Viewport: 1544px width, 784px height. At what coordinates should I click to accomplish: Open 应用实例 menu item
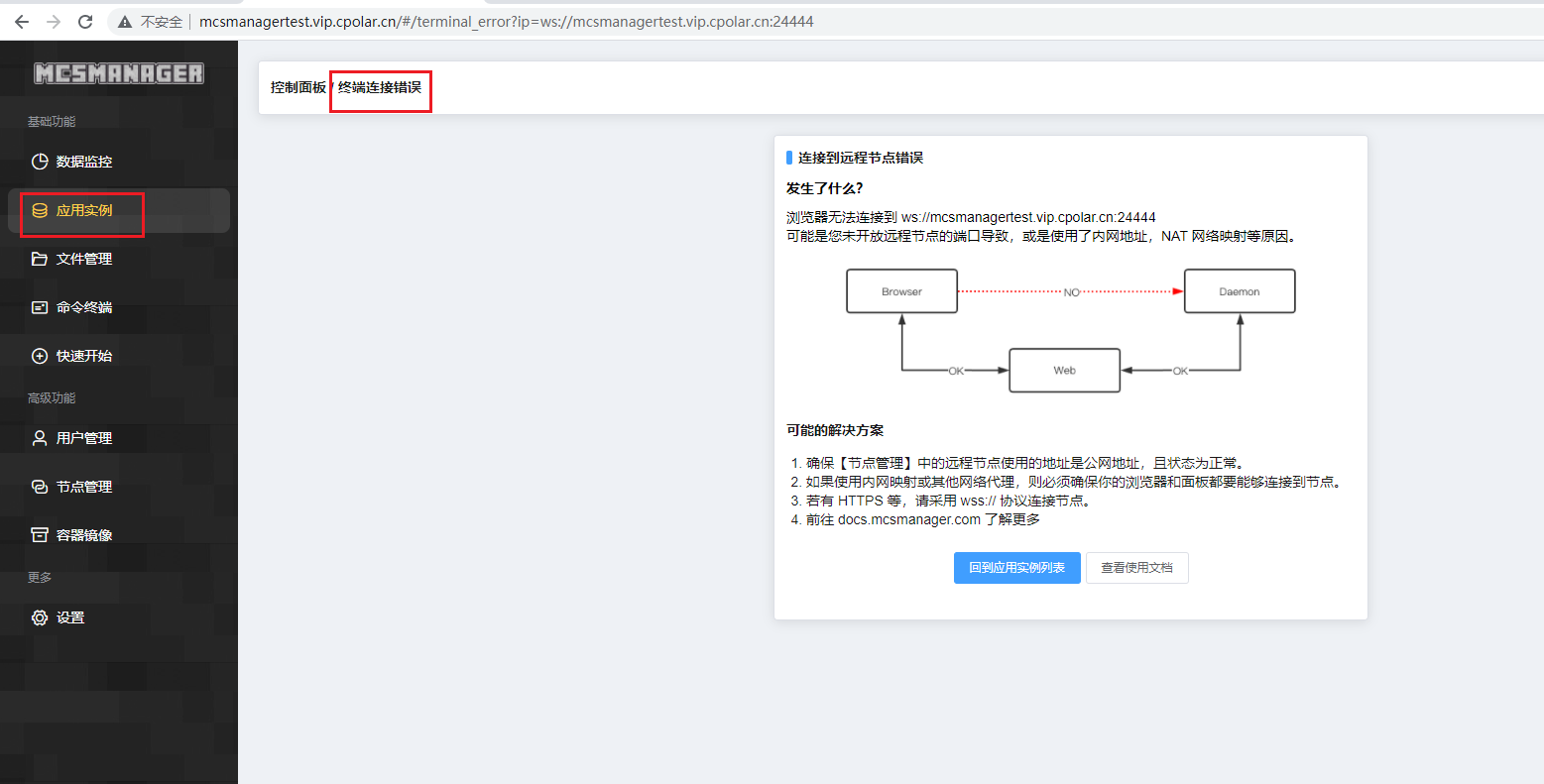[x=119, y=210]
